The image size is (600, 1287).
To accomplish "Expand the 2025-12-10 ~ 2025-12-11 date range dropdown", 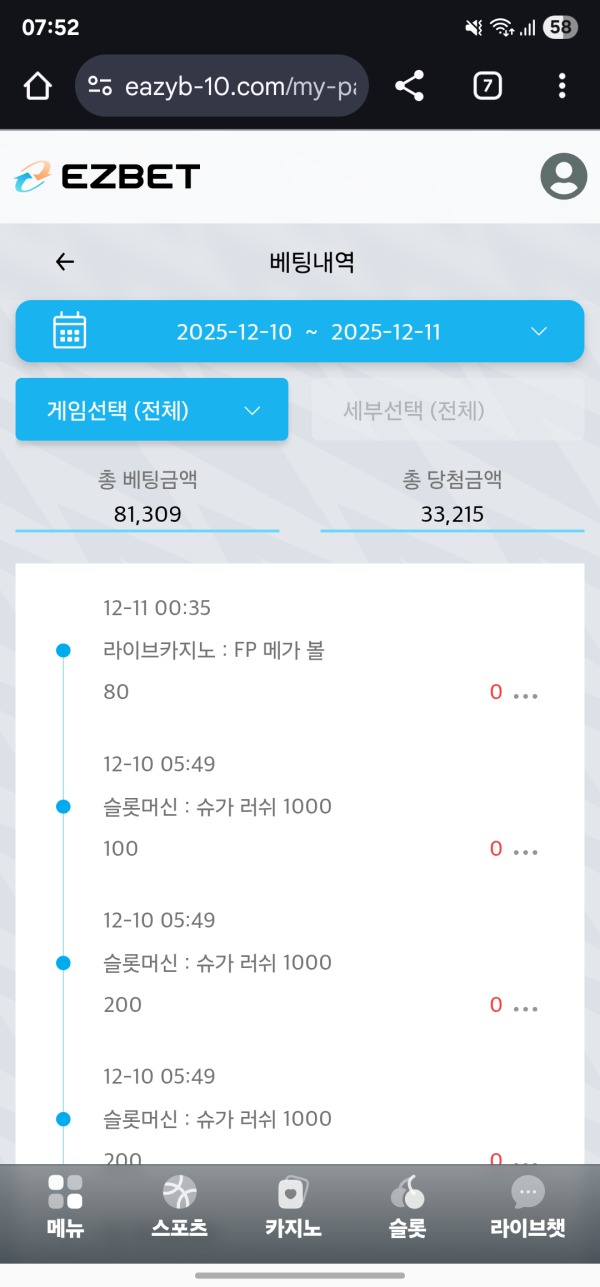I will click(300, 331).
